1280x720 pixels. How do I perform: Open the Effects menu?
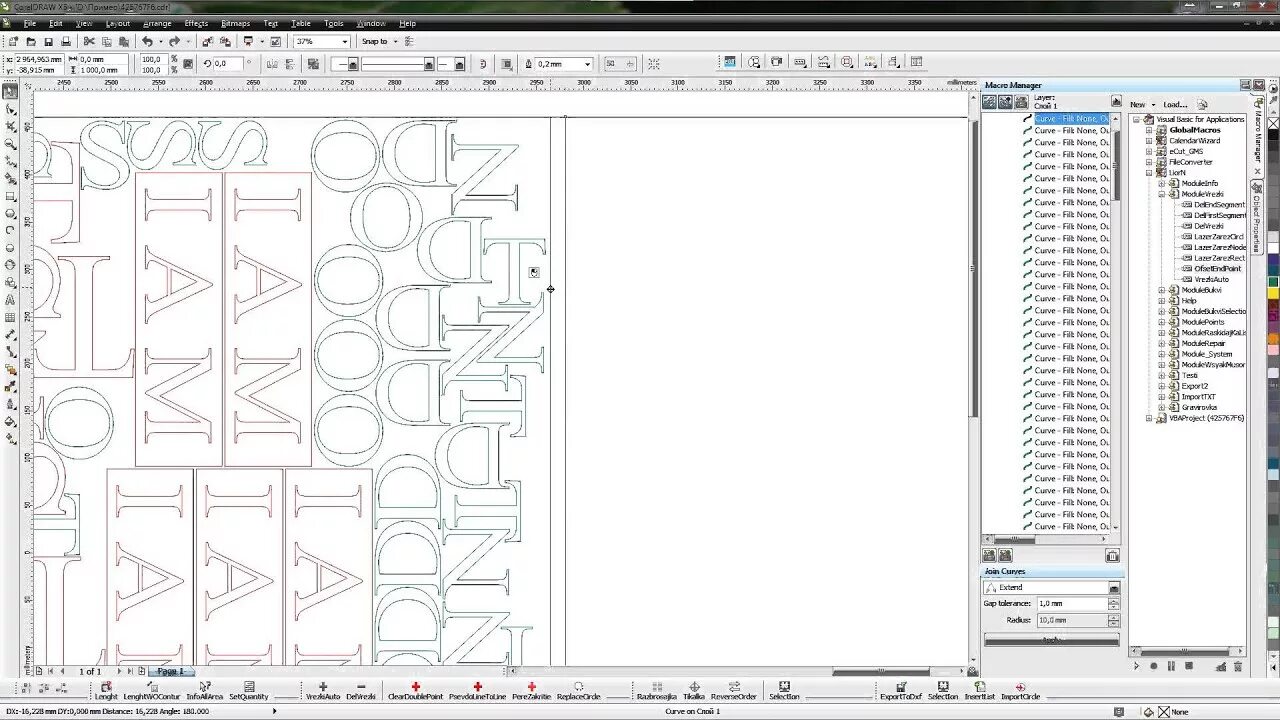tap(196, 23)
